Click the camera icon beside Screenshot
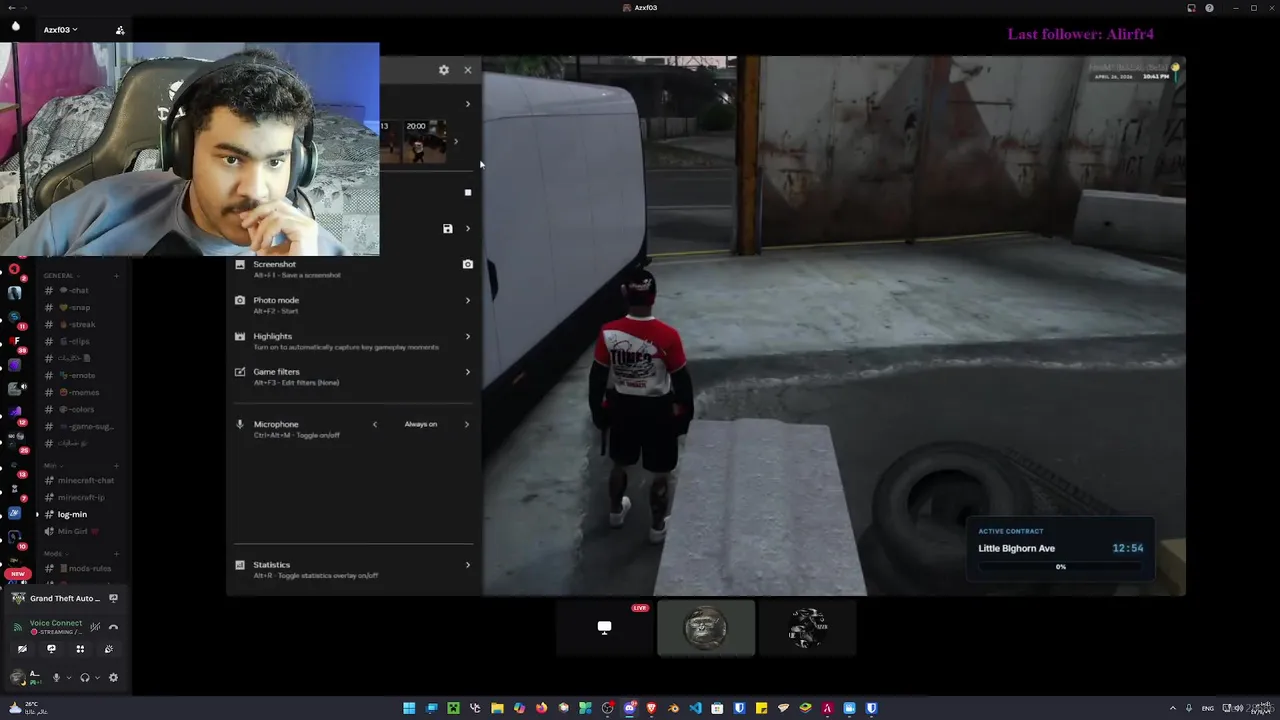This screenshot has height=720, width=1280. (x=467, y=264)
